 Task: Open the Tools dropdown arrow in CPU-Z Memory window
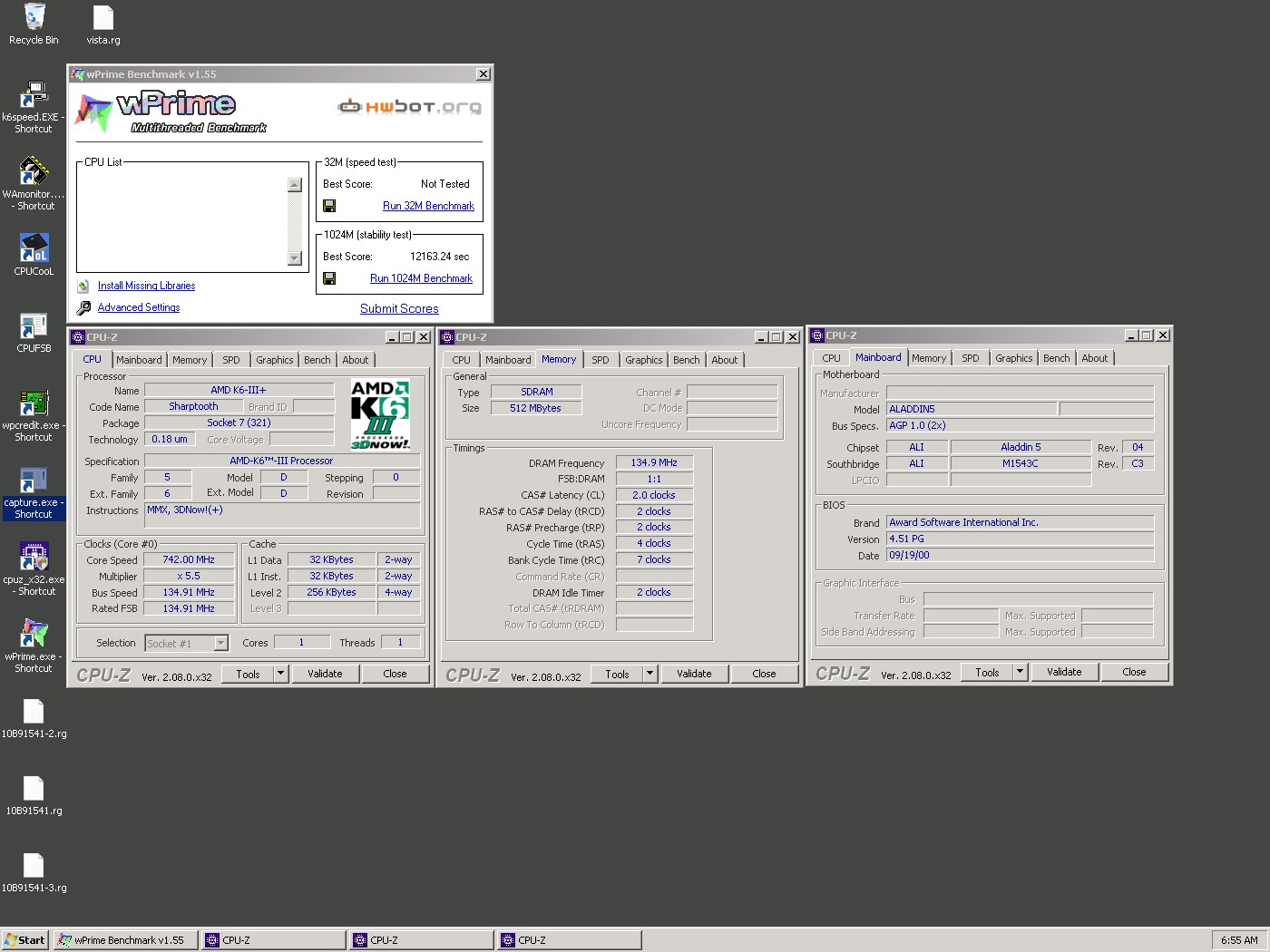coord(650,674)
